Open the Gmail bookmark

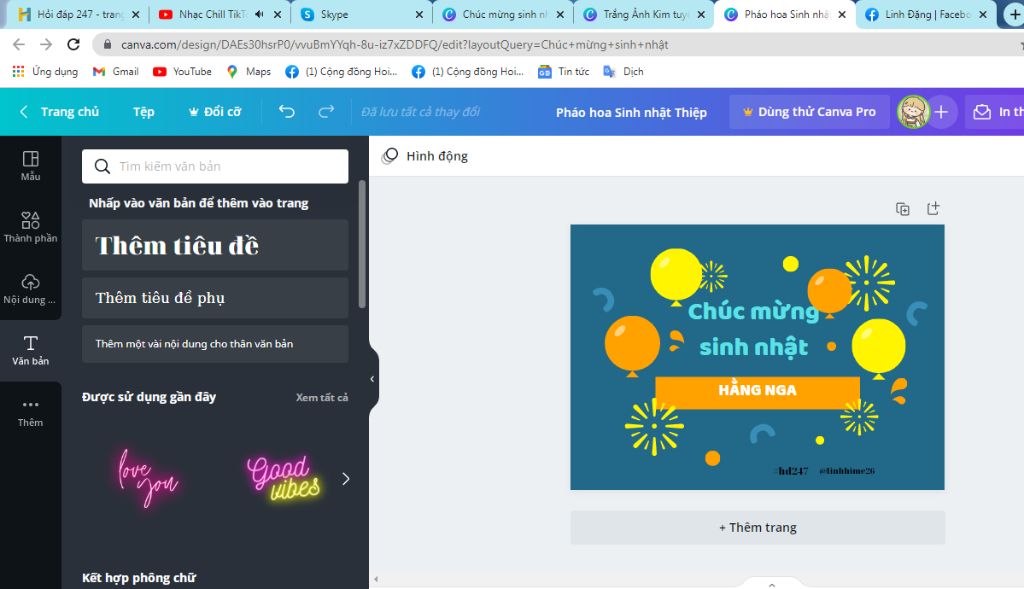click(116, 72)
